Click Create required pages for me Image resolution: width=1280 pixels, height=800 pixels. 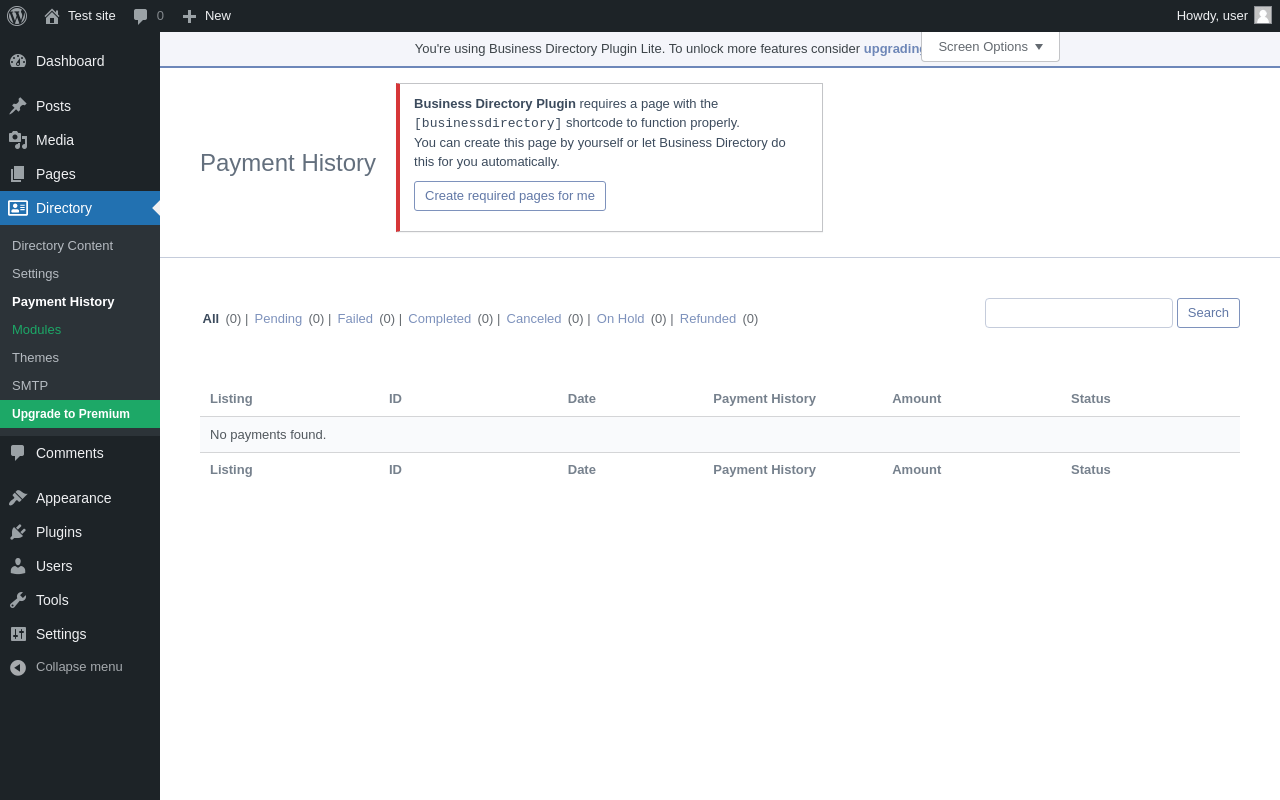pyautogui.click(x=510, y=196)
